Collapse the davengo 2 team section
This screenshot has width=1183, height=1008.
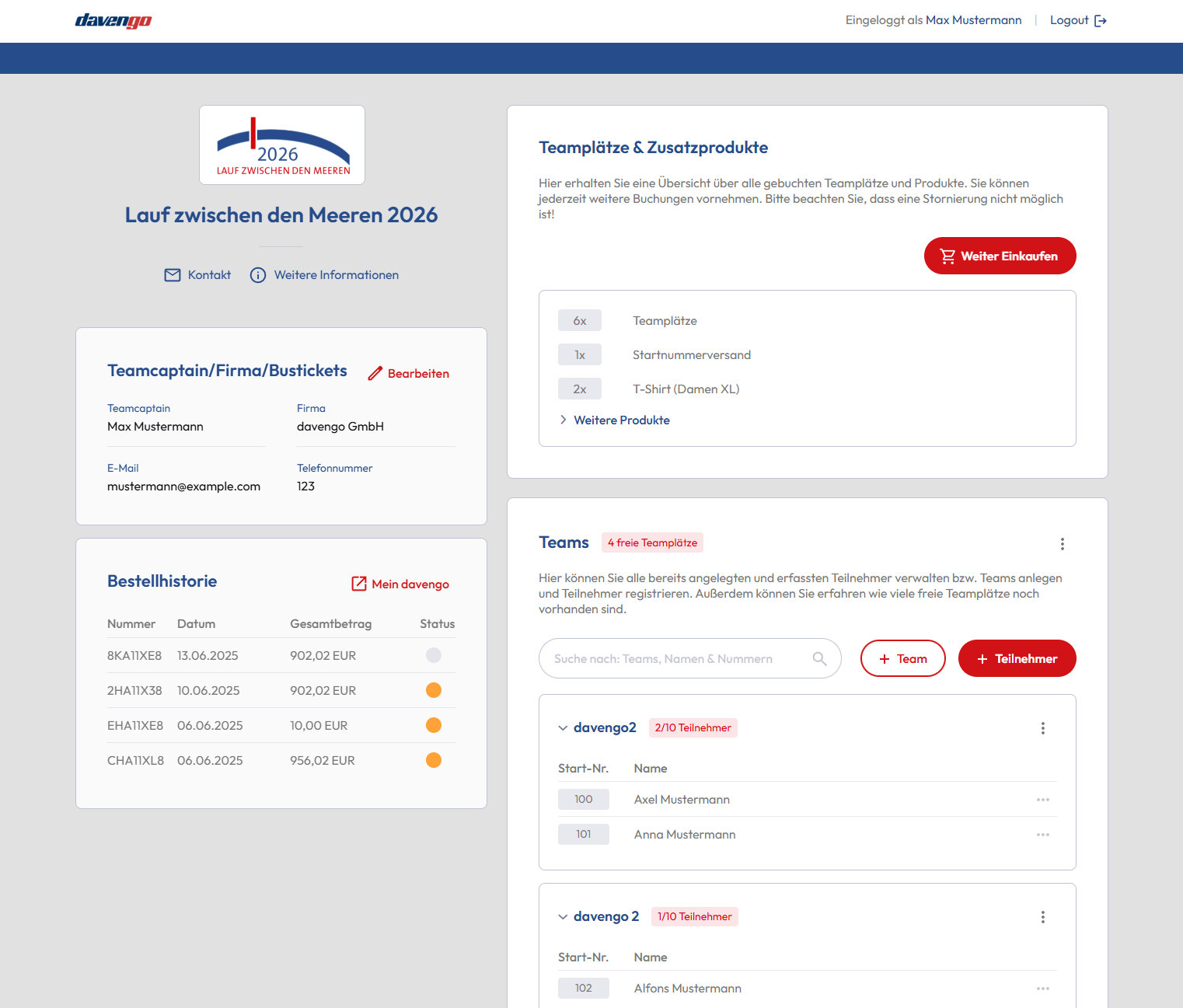tap(563, 917)
